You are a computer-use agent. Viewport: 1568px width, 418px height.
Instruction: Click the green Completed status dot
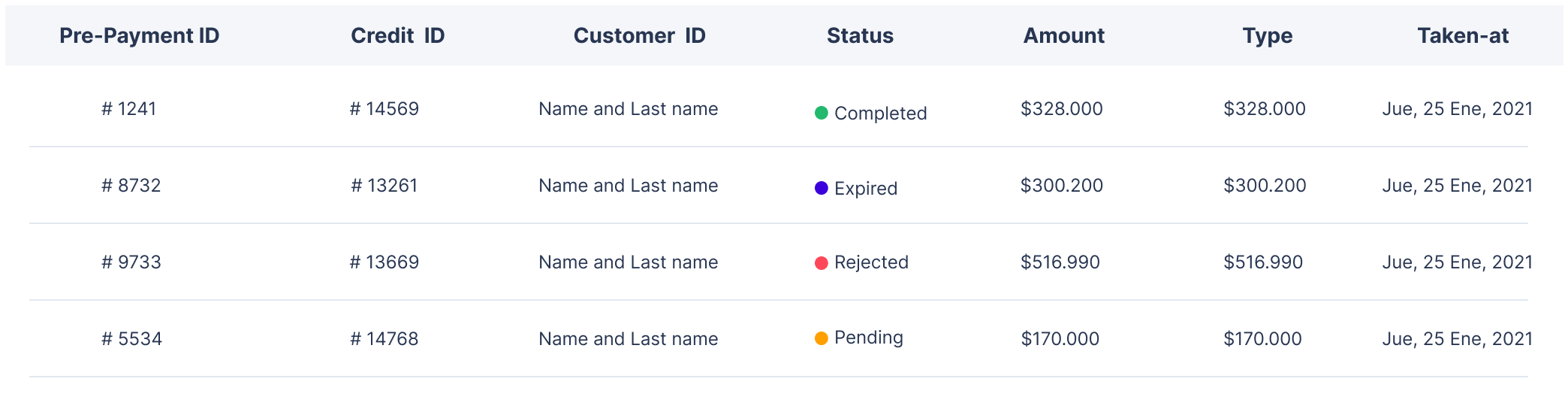pyautogui.click(x=822, y=113)
